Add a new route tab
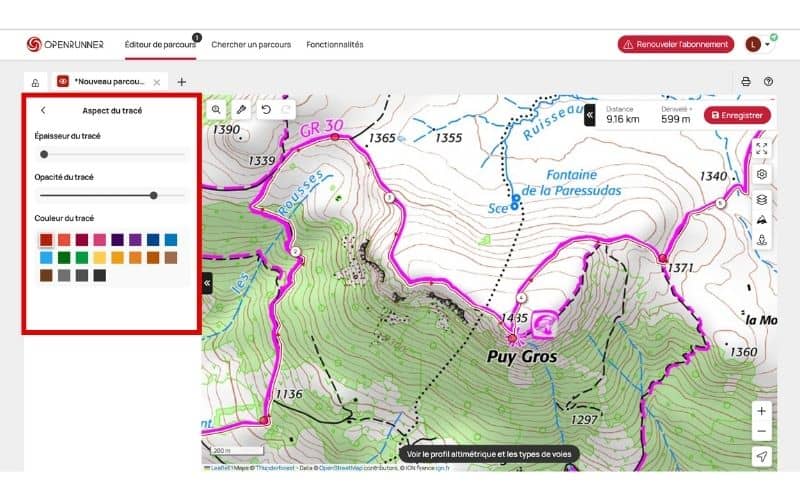800x500 pixels. tap(181, 82)
